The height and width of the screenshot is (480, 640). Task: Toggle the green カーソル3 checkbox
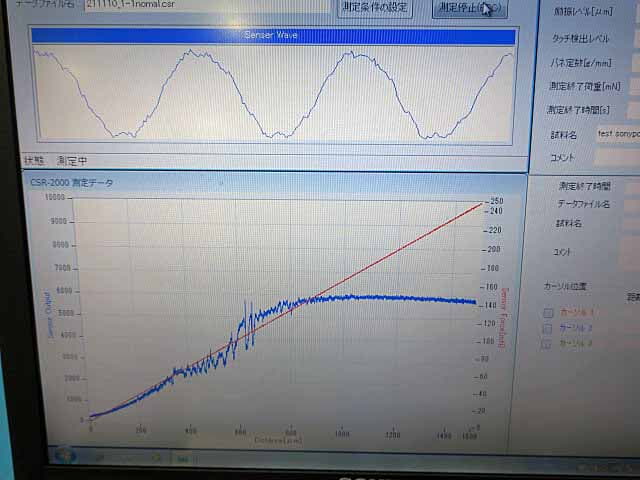coord(547,344)
